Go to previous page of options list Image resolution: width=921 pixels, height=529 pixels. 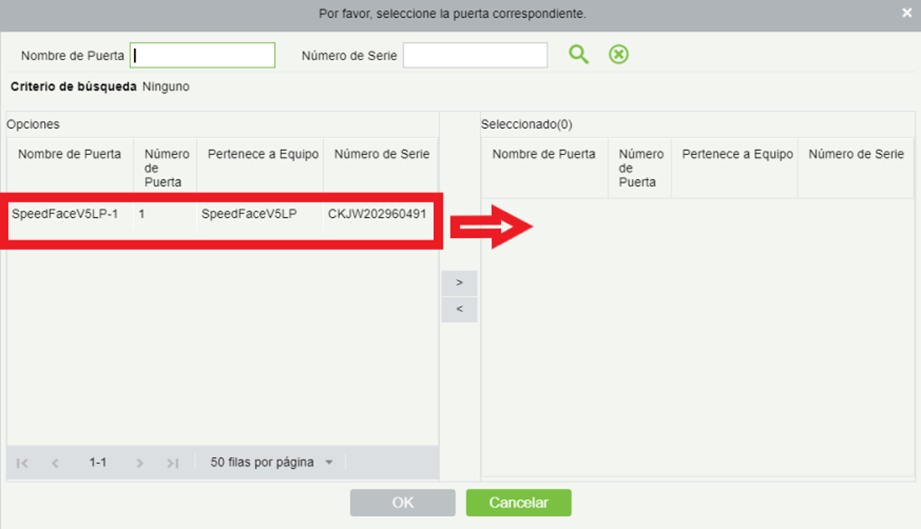point(55,463)
